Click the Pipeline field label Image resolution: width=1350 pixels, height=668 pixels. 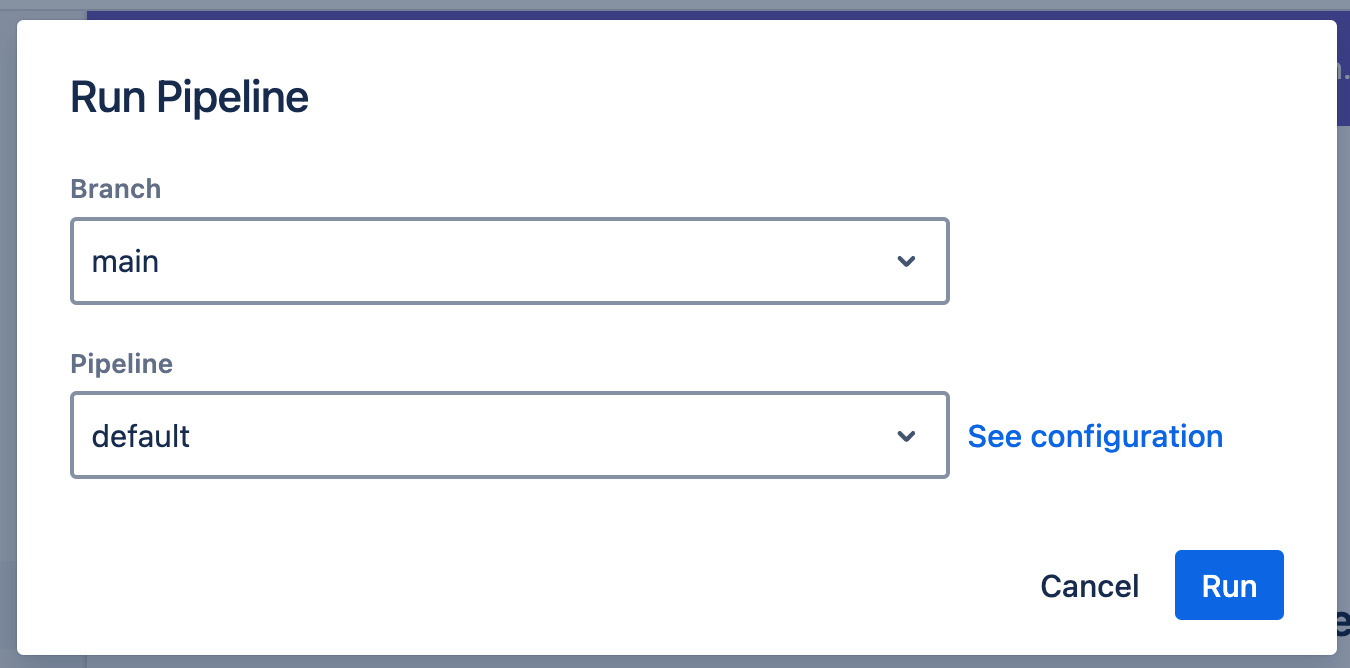(x=122, y=364)
